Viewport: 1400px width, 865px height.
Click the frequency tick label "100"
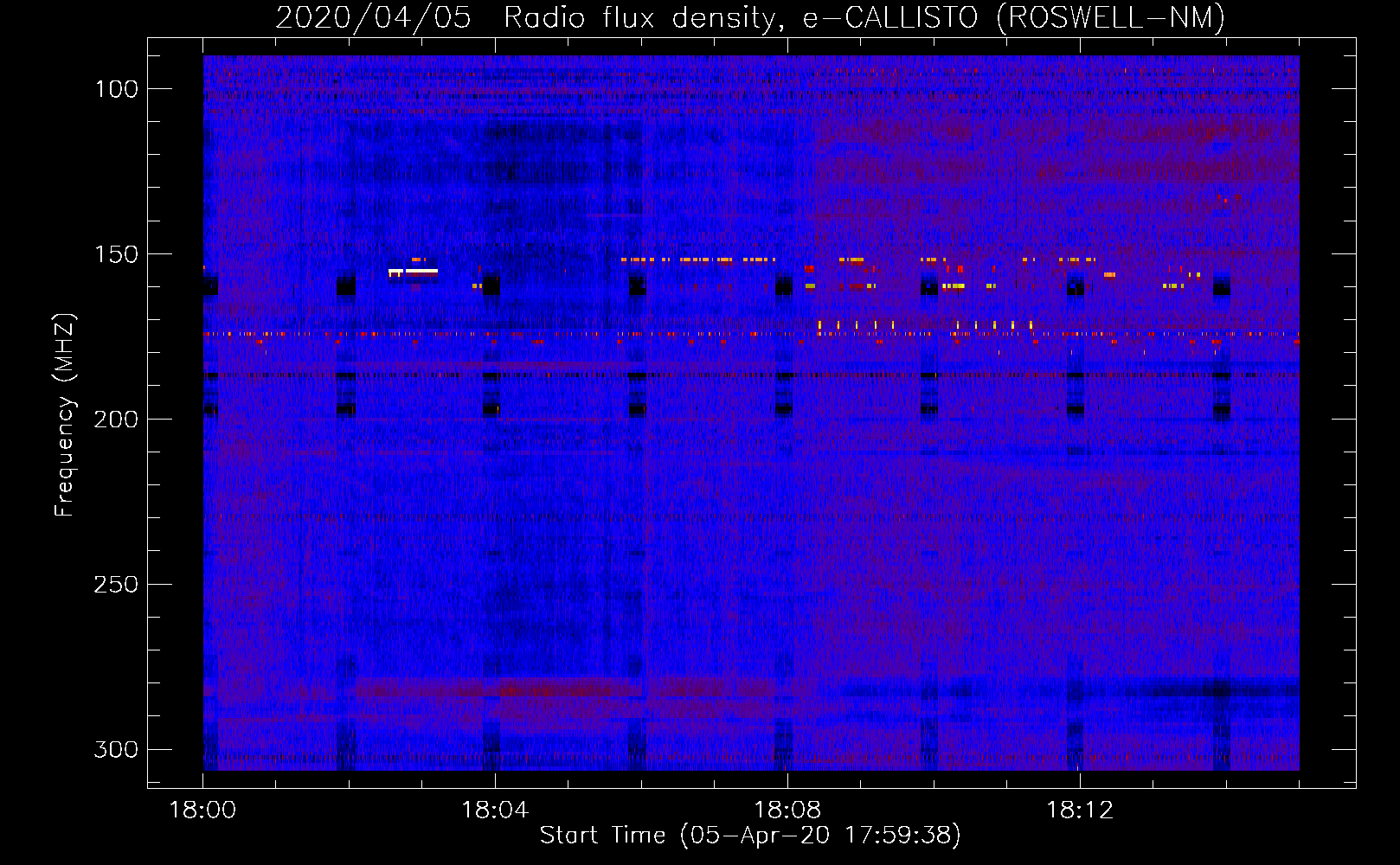[x=118, y=89]
